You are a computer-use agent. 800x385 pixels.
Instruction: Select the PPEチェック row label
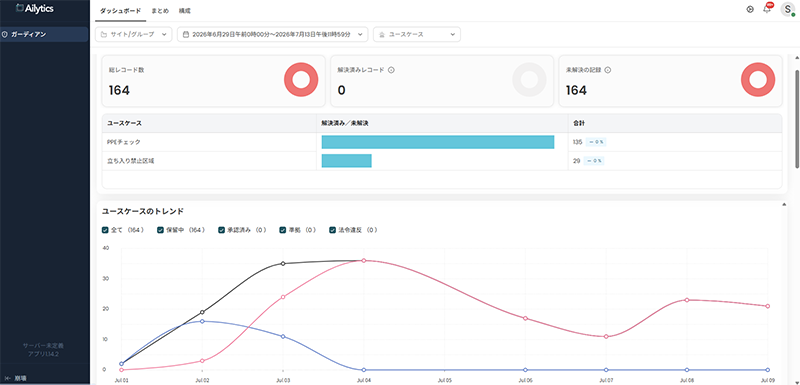point(123,142)
